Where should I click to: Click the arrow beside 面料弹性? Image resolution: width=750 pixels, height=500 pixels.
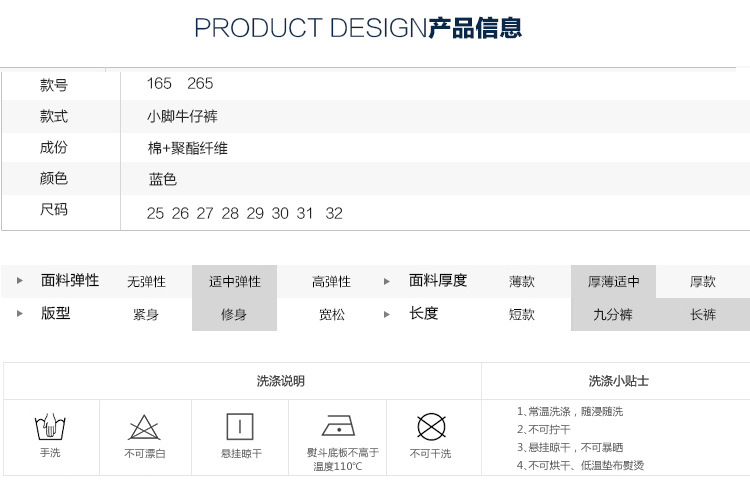coord(20,280)
